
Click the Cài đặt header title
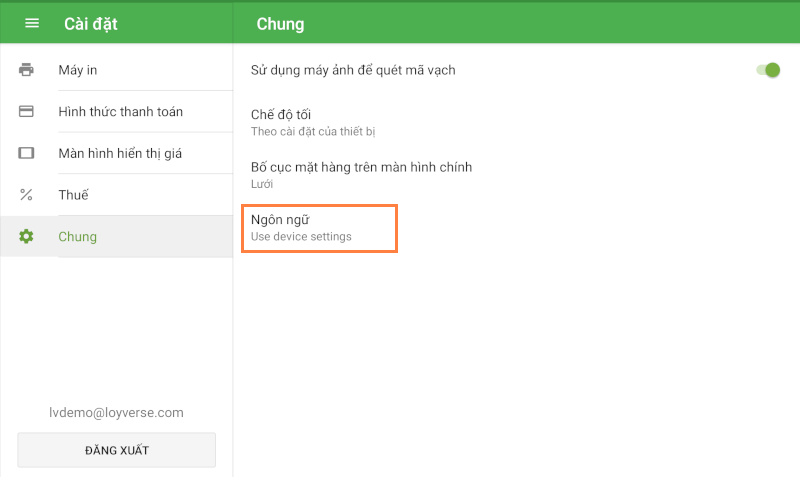[x=91, y=23]
